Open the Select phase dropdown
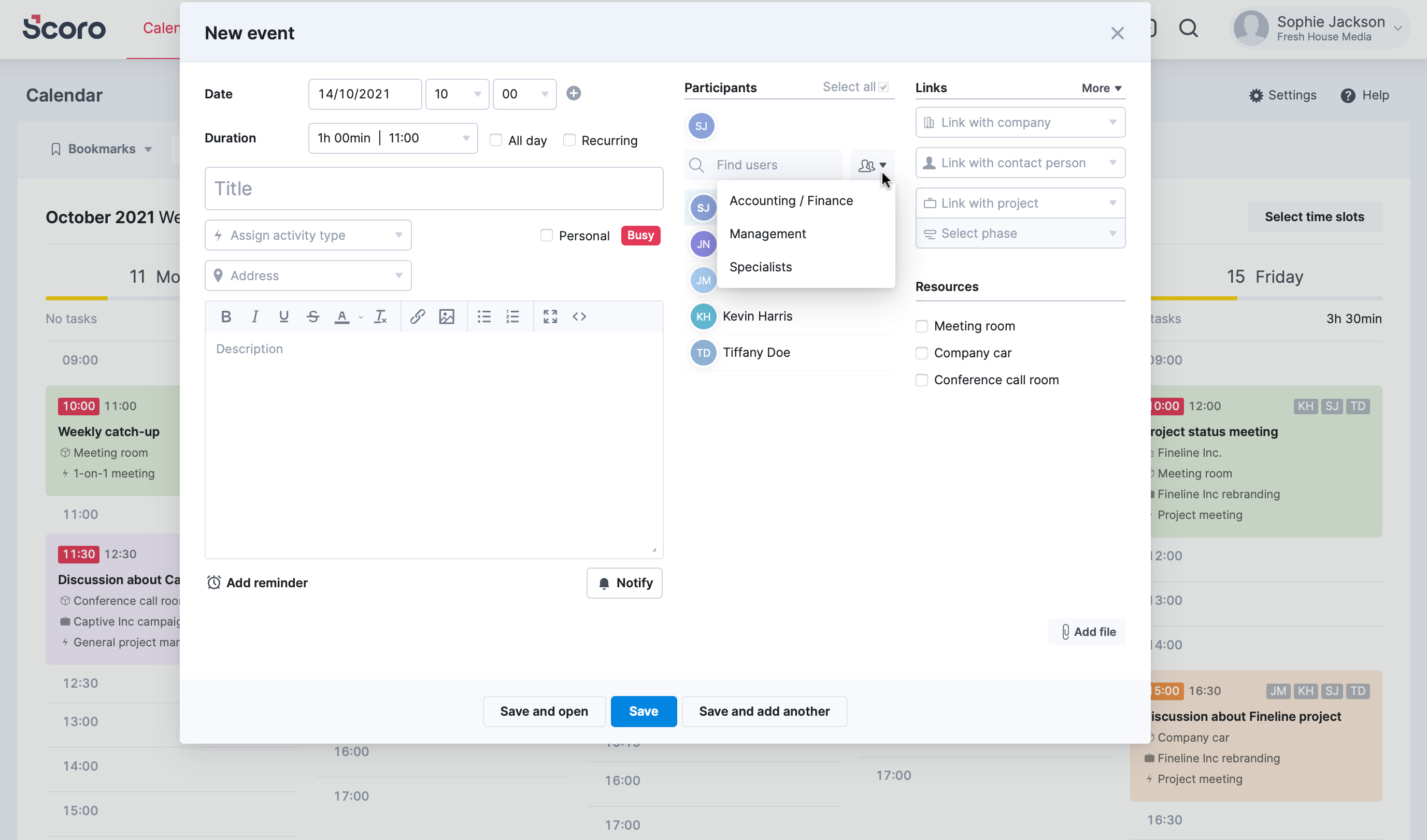Viewport: 1427px width, 840px height. [x=1020, y=233]
